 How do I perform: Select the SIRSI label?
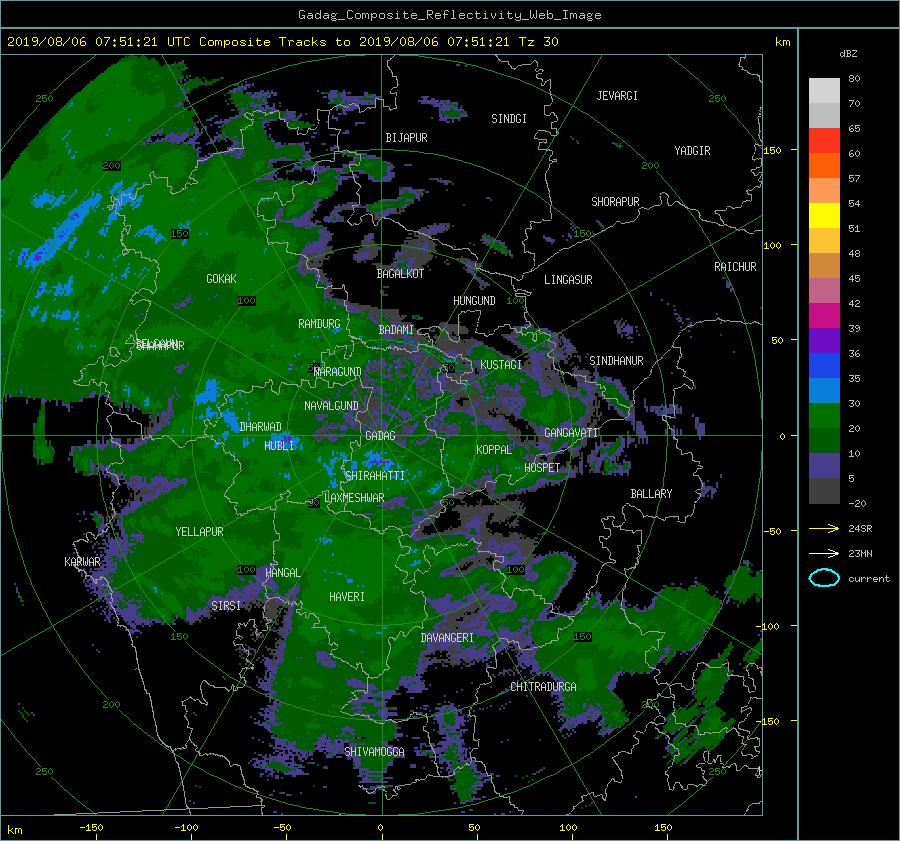[x=226, y=606]
